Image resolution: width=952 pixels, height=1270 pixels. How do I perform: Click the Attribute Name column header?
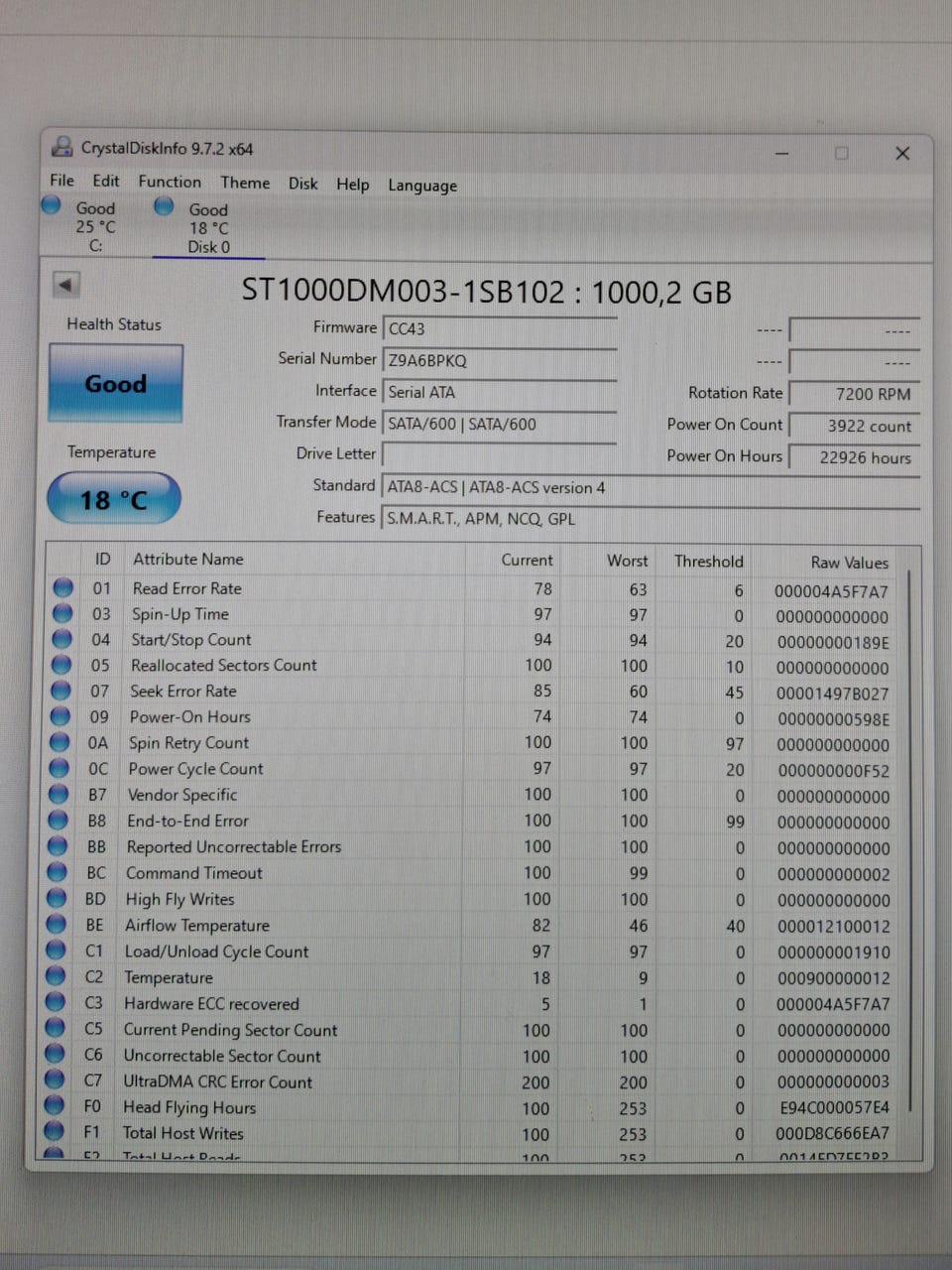click(x=188, y=560)
